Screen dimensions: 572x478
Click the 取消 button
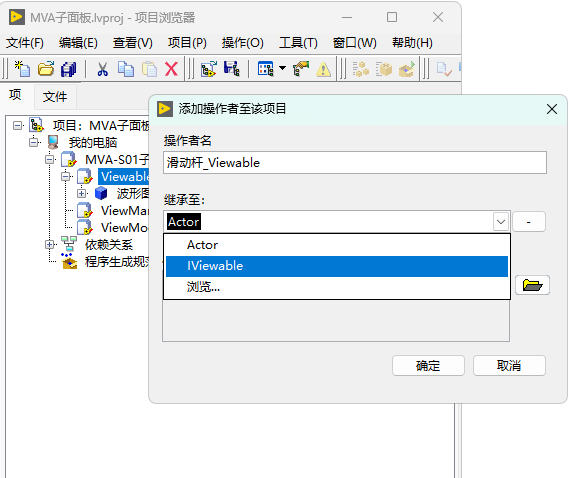click(509, 366)
